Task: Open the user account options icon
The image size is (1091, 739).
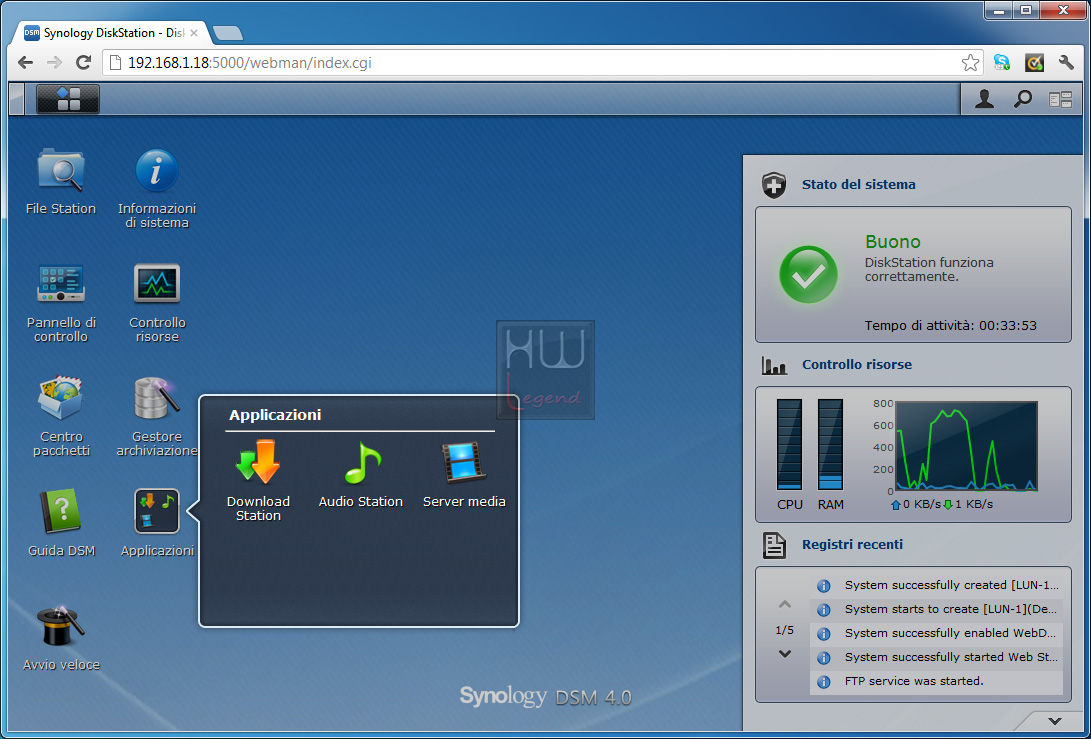Action: pyautogui.click(x=984, y=100)
